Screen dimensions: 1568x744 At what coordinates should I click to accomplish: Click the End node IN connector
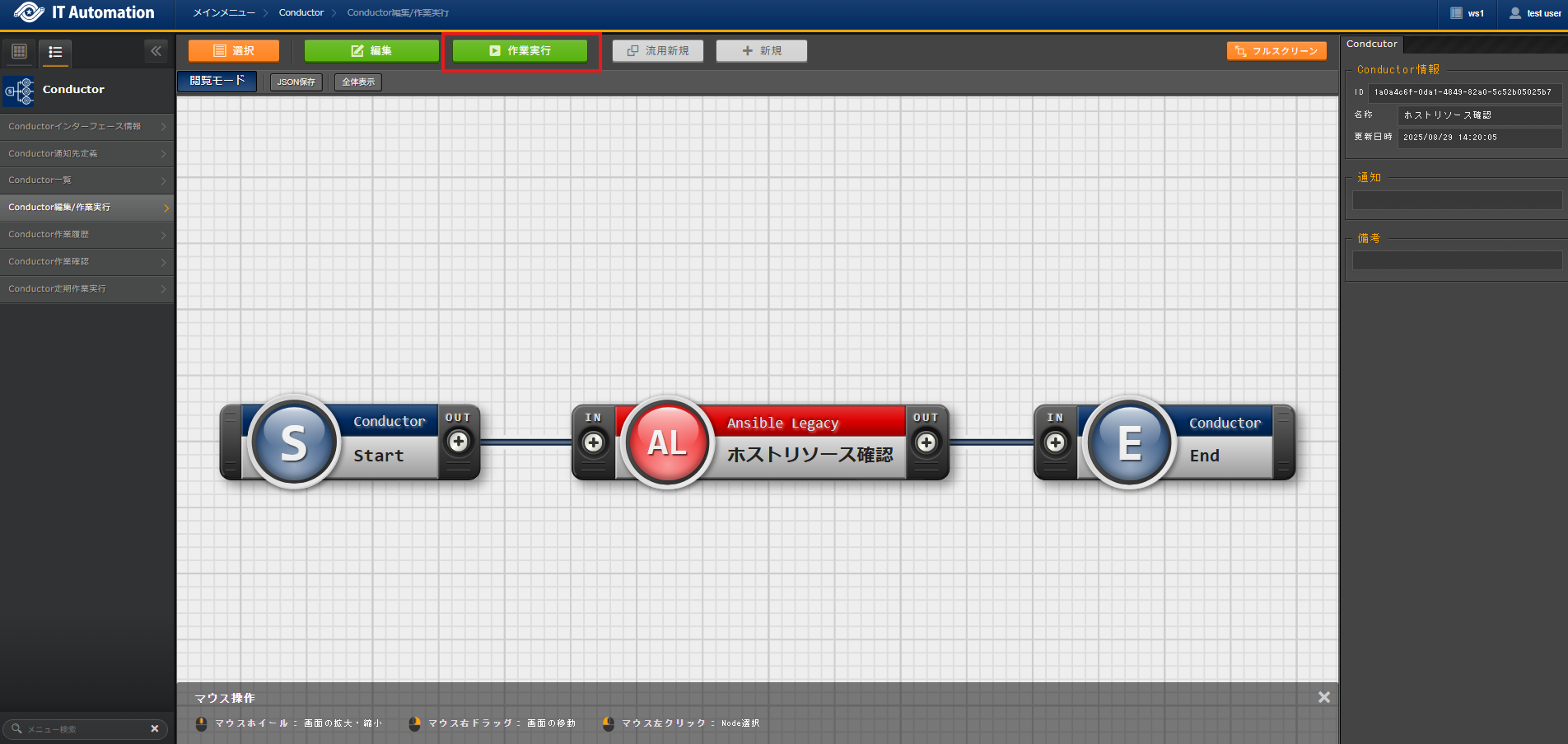coord(1055,442)
